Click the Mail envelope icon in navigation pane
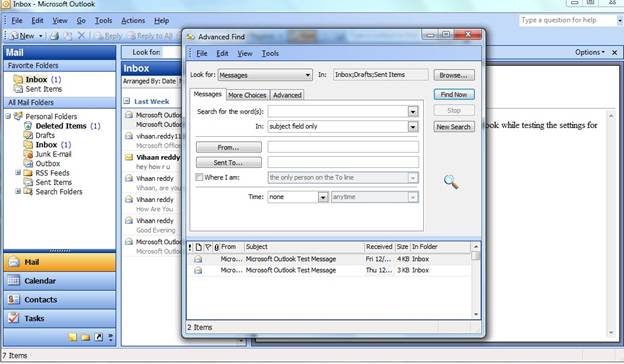Screen dimensions: 624x364 click(14, 262)
